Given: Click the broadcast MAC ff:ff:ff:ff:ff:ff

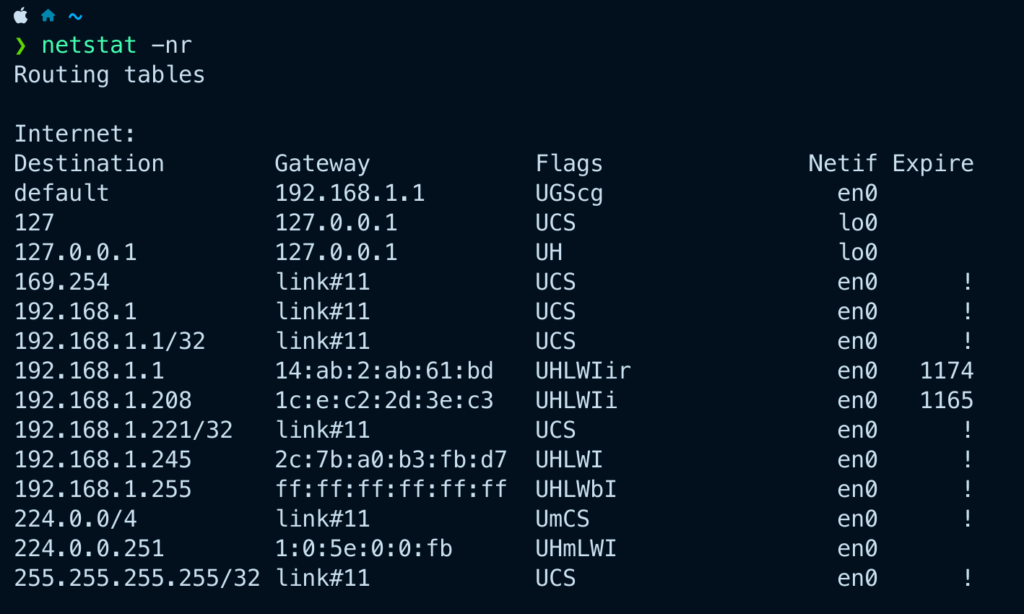Looking at the screenshot, I should tap(391, 489).
